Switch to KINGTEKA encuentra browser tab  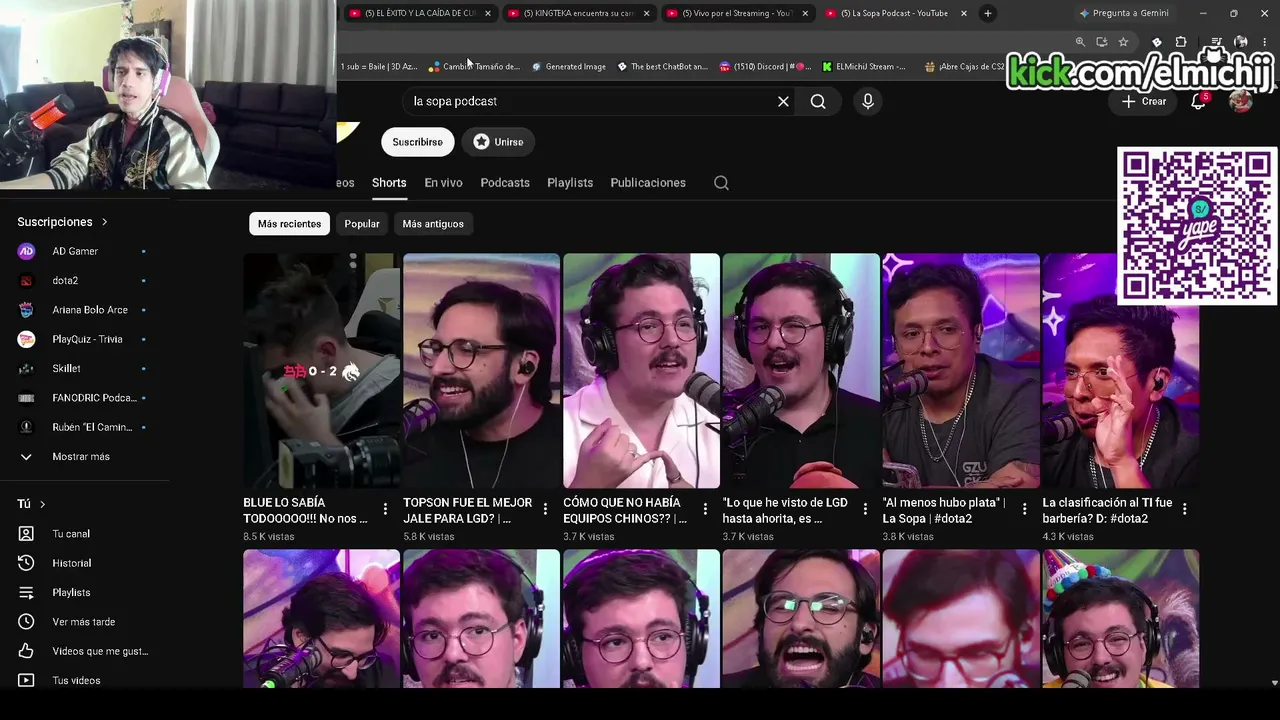point(577,13)
